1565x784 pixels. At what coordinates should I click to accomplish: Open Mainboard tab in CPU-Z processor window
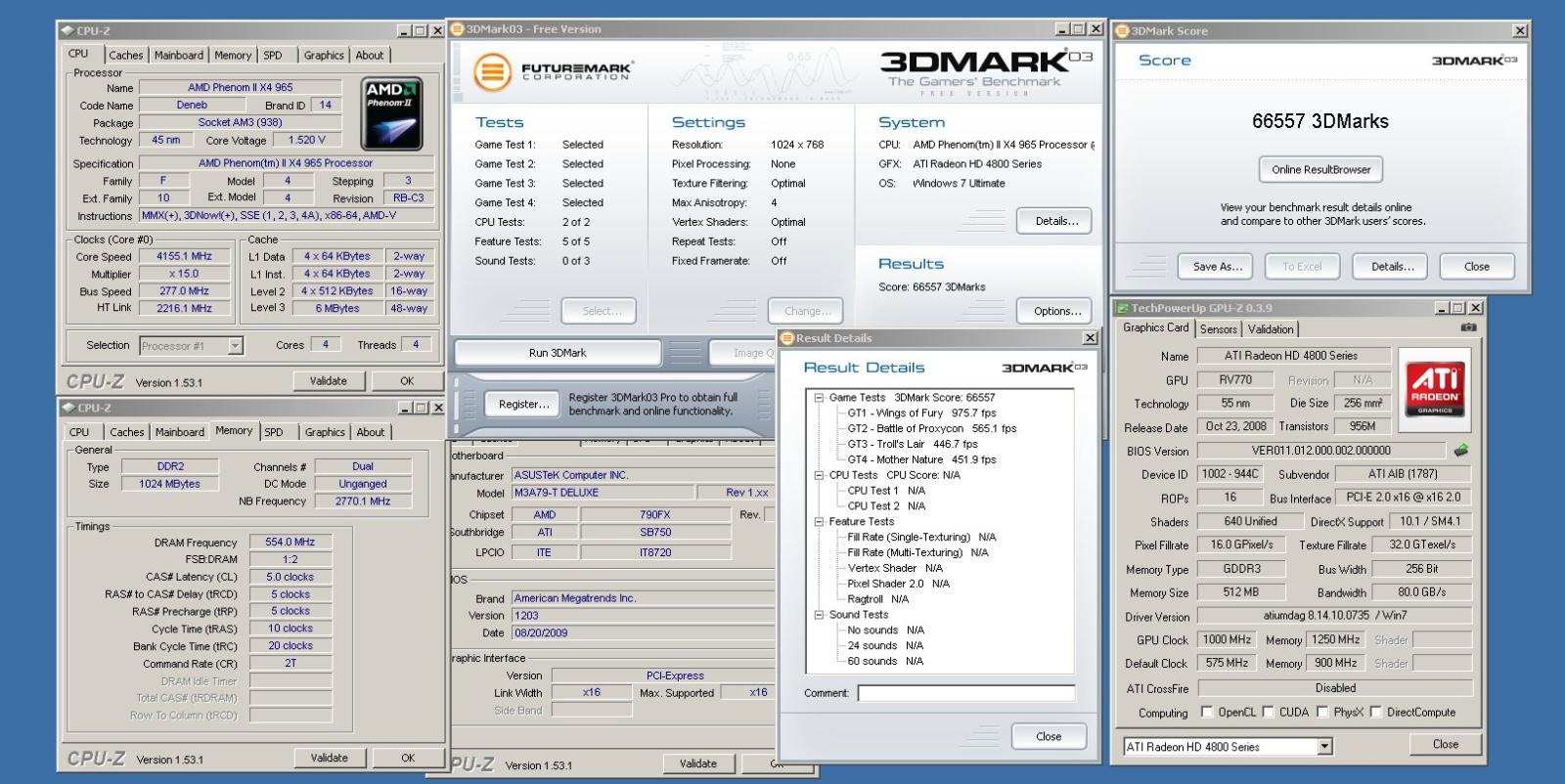pos(179,56)
